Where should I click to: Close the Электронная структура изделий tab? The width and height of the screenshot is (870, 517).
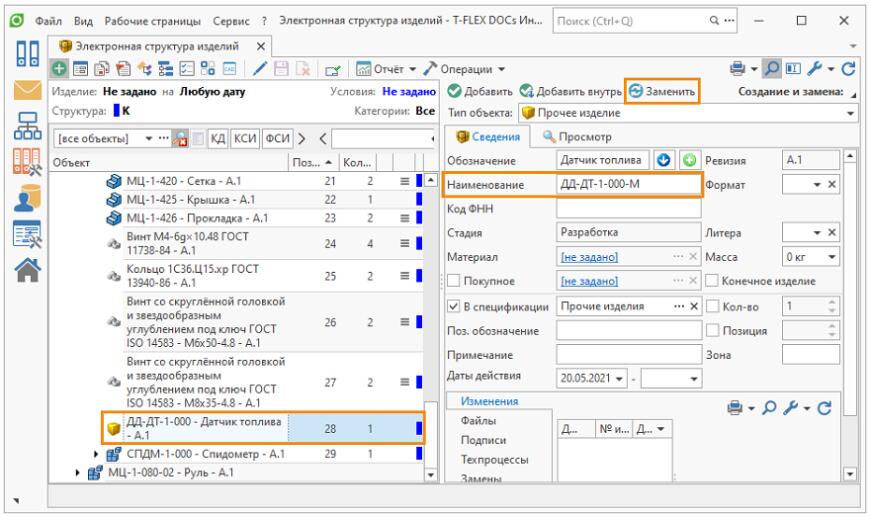pyautogui.click(x=261, y=47)
